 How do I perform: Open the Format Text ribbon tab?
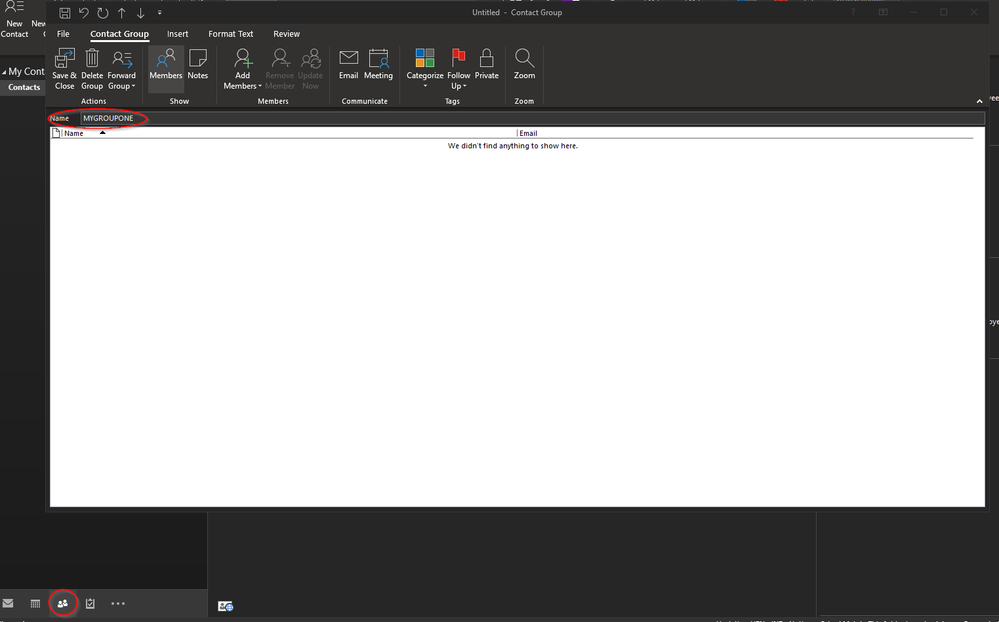click(x=230, y=33)
